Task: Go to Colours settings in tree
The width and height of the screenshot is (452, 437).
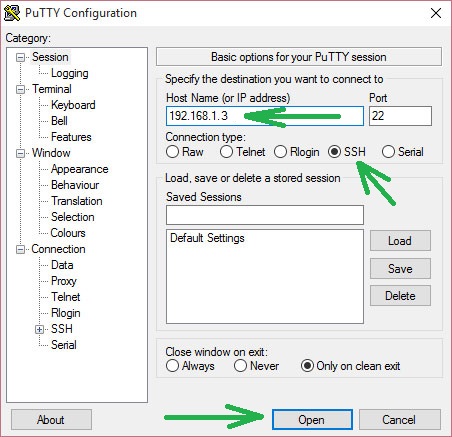Action: tap(68, 233)
